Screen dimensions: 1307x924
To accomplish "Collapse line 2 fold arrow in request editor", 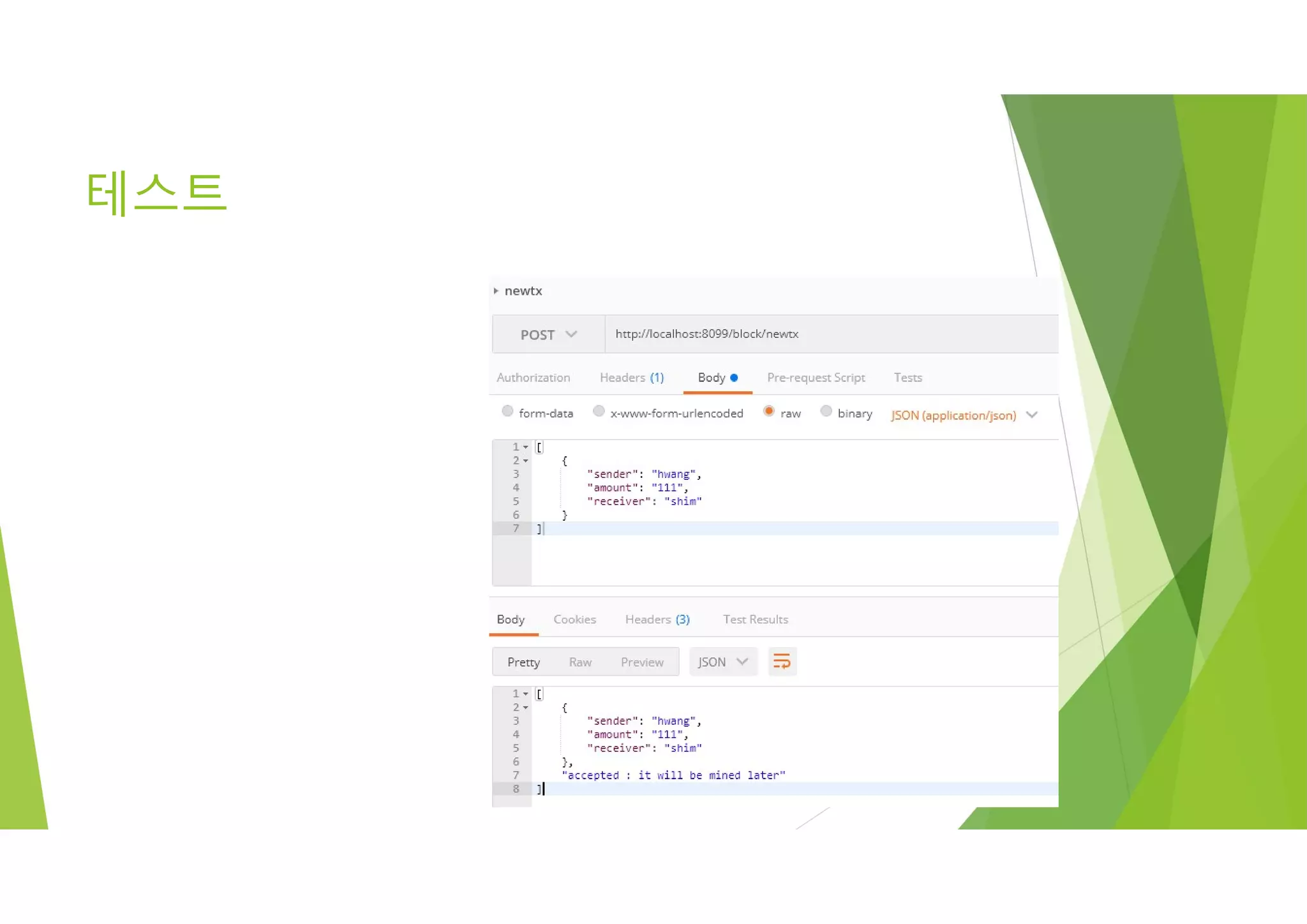I will [526, 461].
